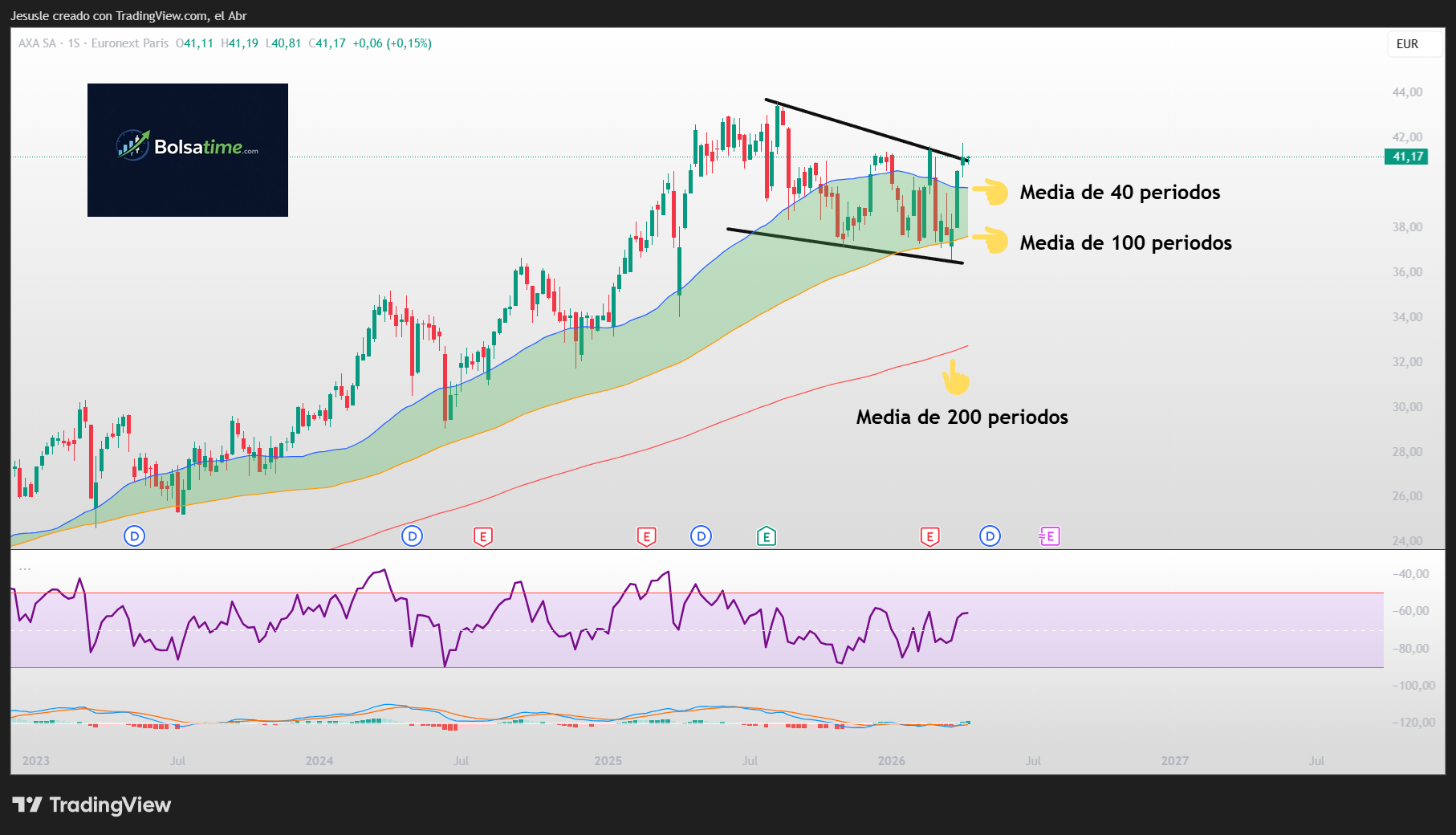This screenshot has width=1456, height=835.
Task: Click the current price tag 41,17
Action: (x=1405, y=157)
